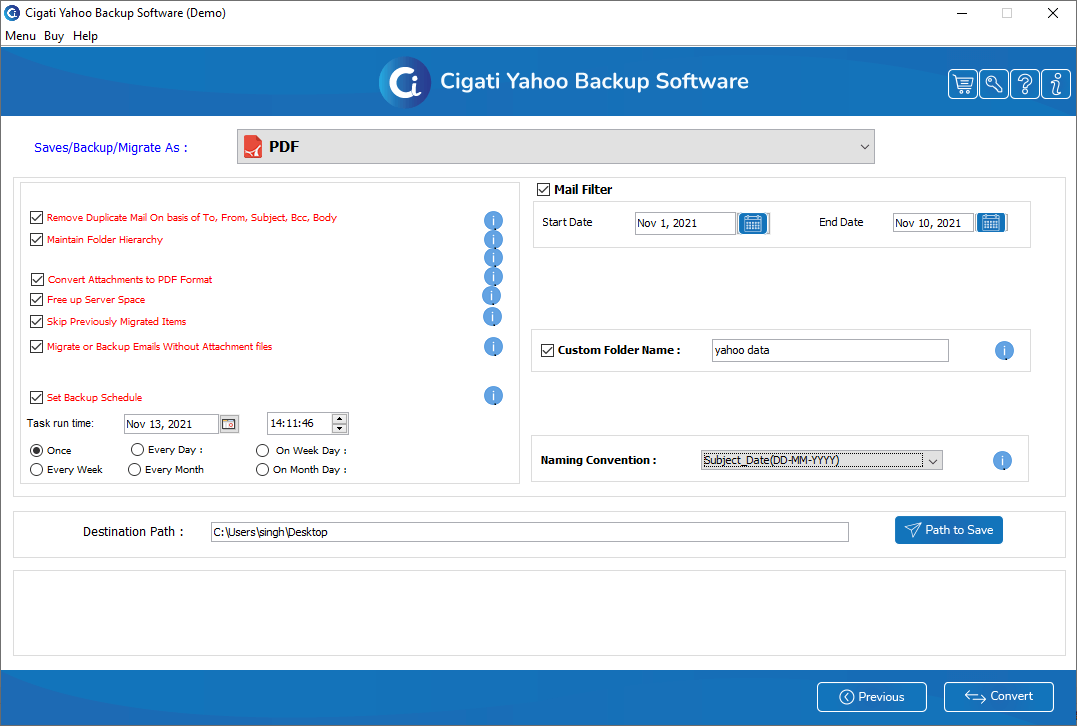Toggle the Mail Filter checkbox
Viewport: 1077px width, 726px height.
(543, 190)
